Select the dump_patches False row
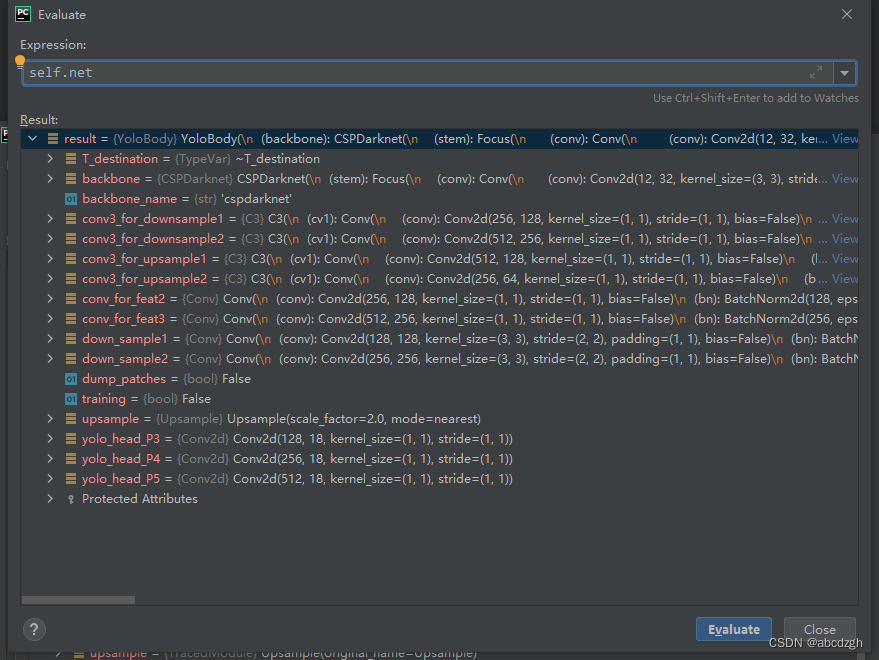This screenshot has height=660, width=879. click(x=440, y=379)
